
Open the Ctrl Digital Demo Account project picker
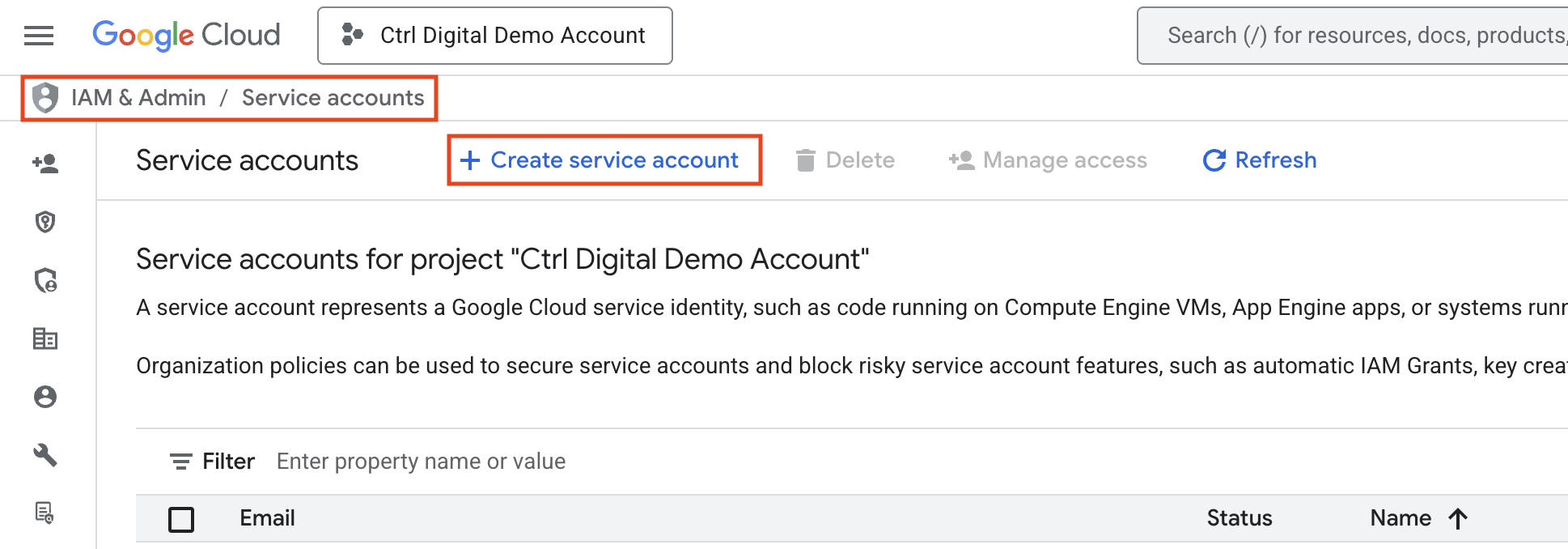click(x=495, y=36)
